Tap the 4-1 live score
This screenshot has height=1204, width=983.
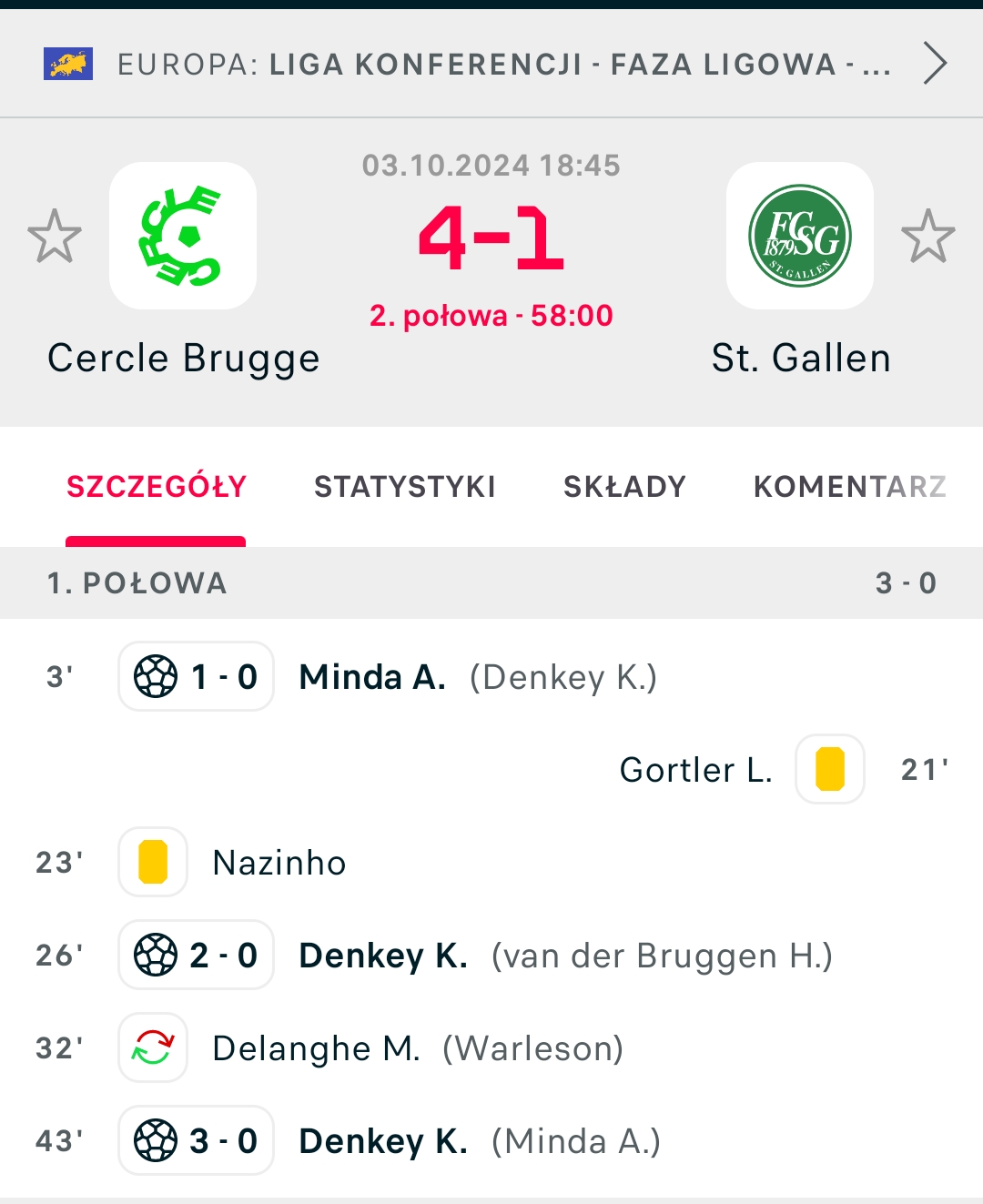pos(491,238)
